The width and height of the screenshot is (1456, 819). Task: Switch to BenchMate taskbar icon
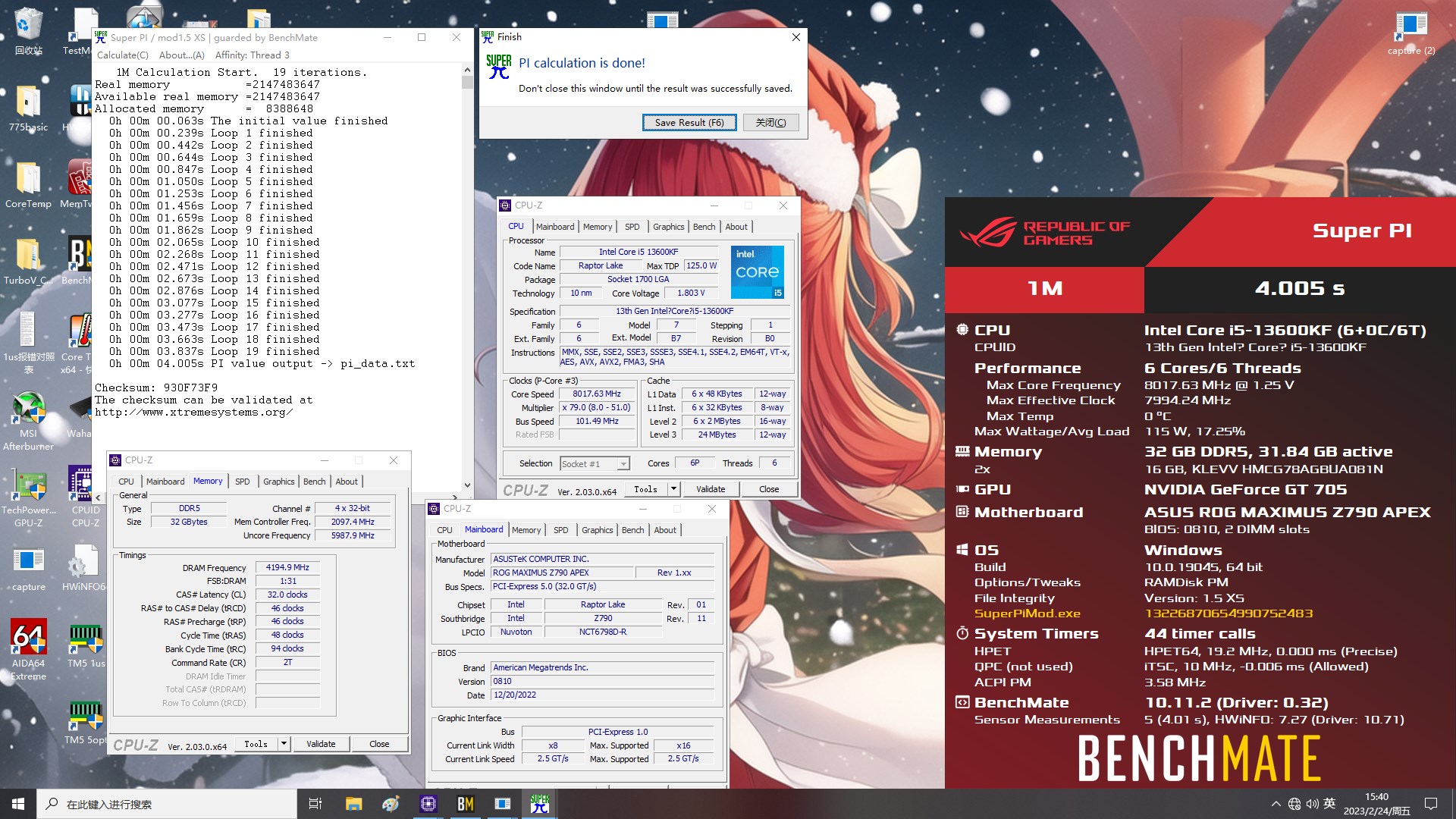coord(465,804)
